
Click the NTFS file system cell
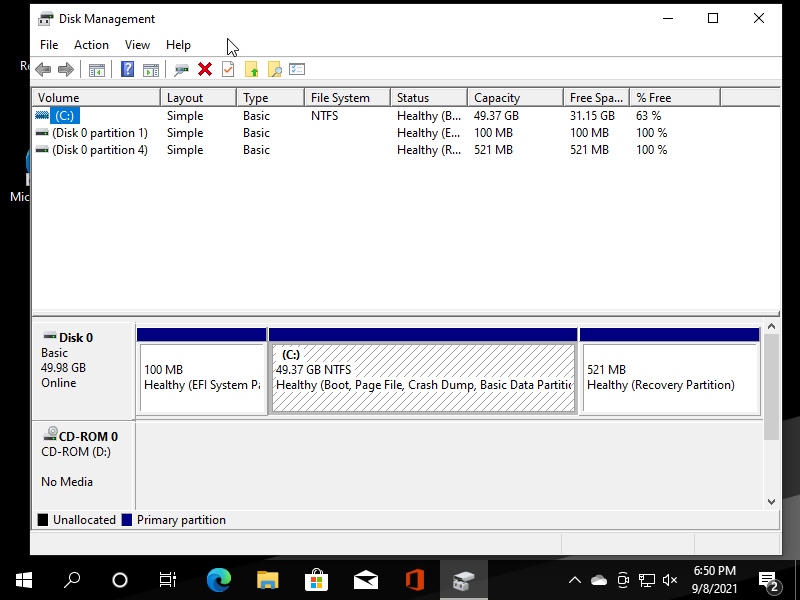pos(324,116)
